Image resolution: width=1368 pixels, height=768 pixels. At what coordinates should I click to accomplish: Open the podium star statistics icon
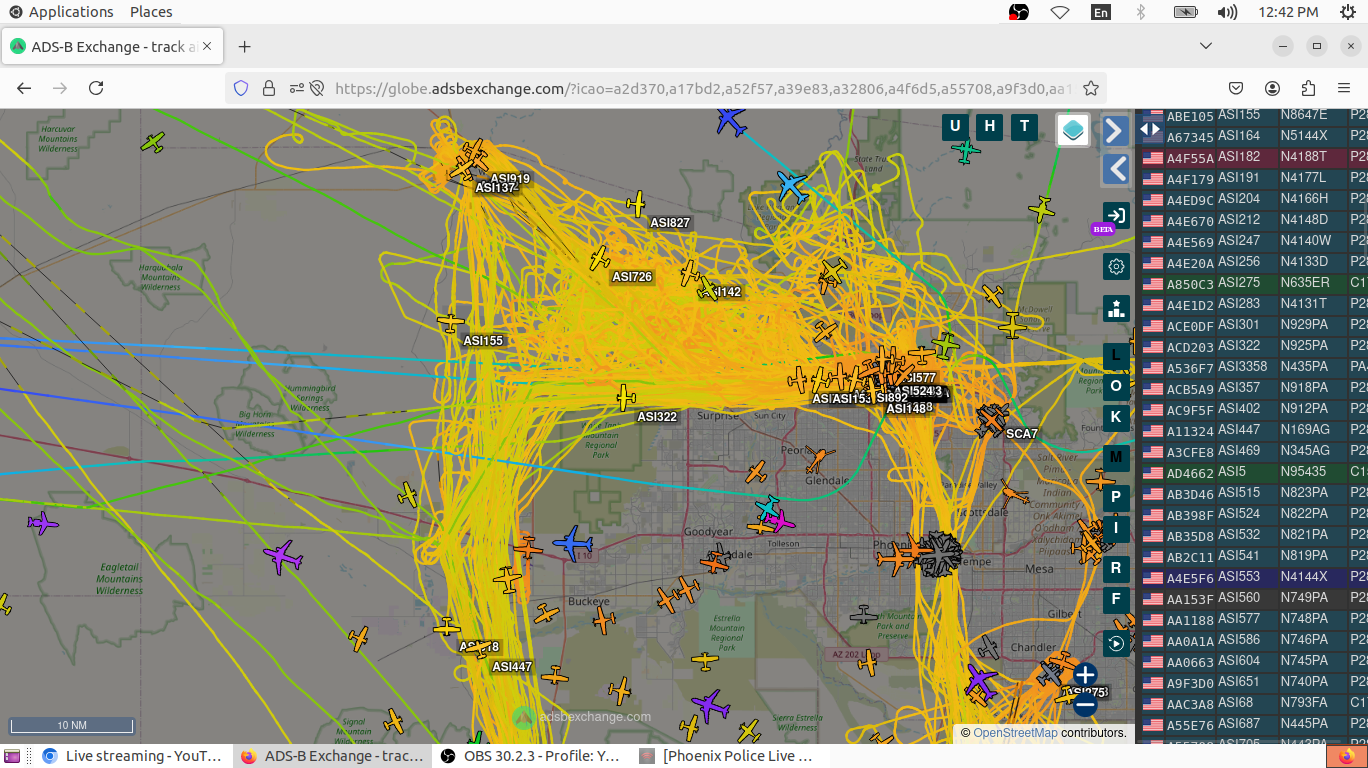coord(1116,308)
